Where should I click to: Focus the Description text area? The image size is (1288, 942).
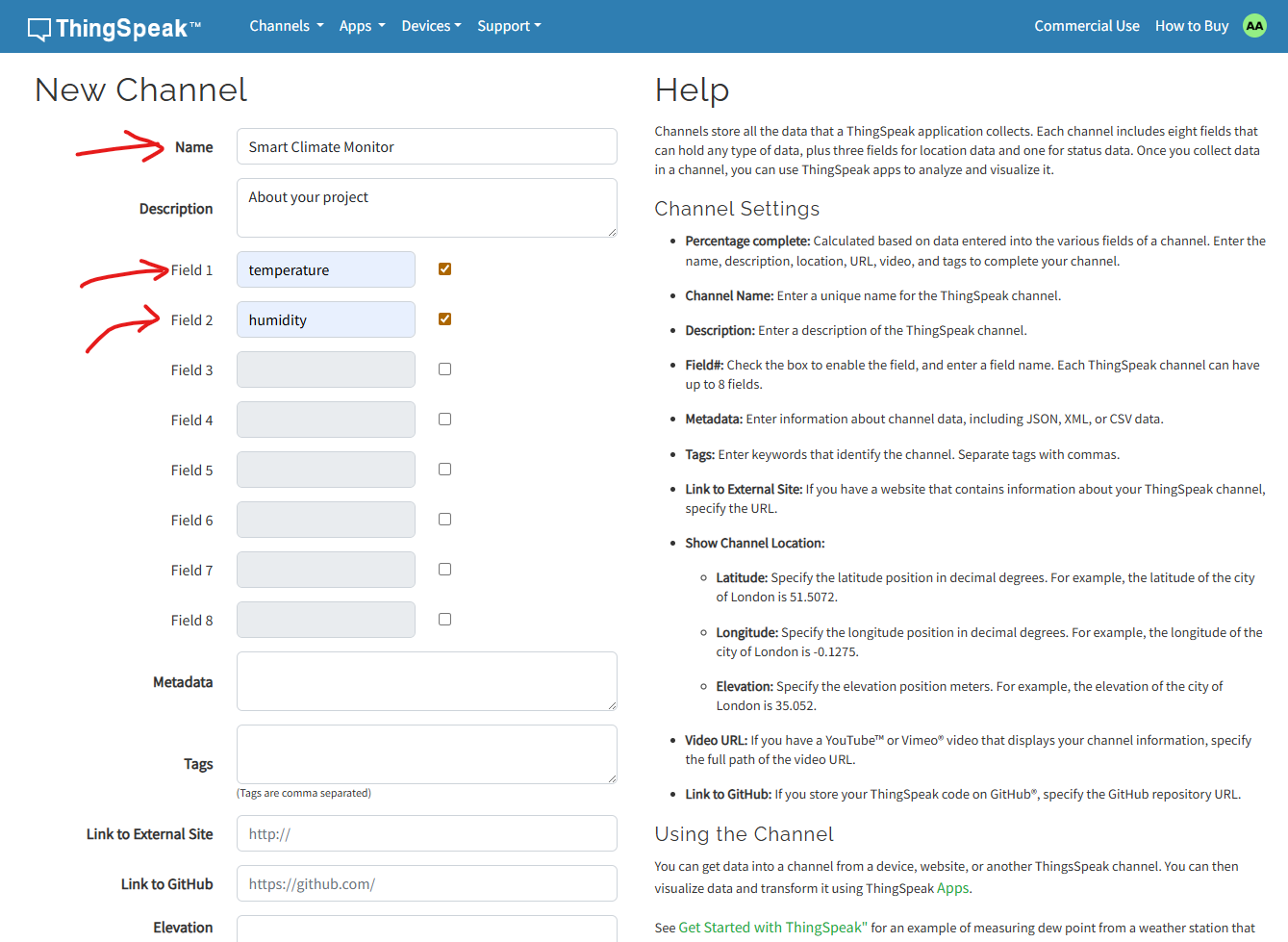[x=426, y=208]
